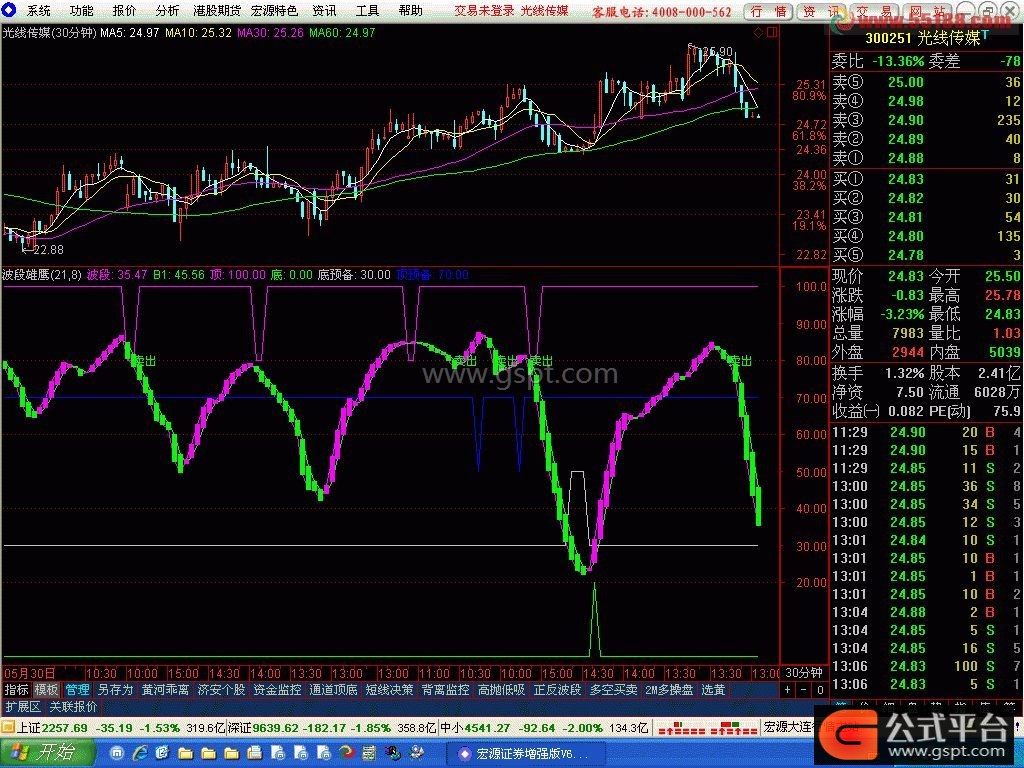Click the app logo icon in the title bar
Image resolution: width=1024 pixels, height=768 pixels.
click(9, 10)
